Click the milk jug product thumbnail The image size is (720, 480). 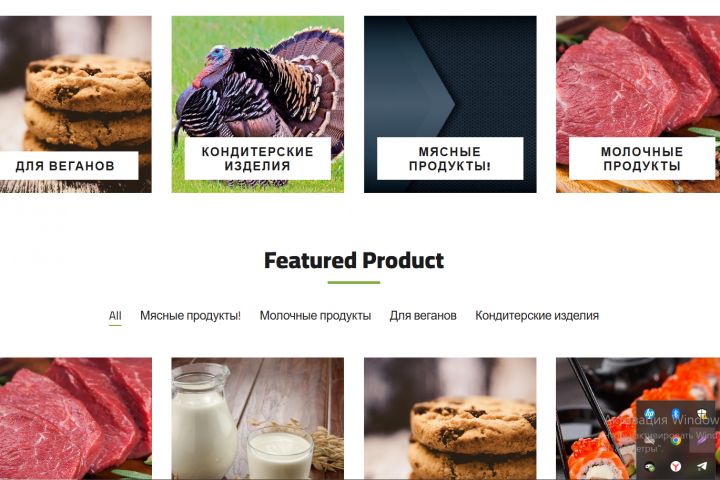[257, 418]
